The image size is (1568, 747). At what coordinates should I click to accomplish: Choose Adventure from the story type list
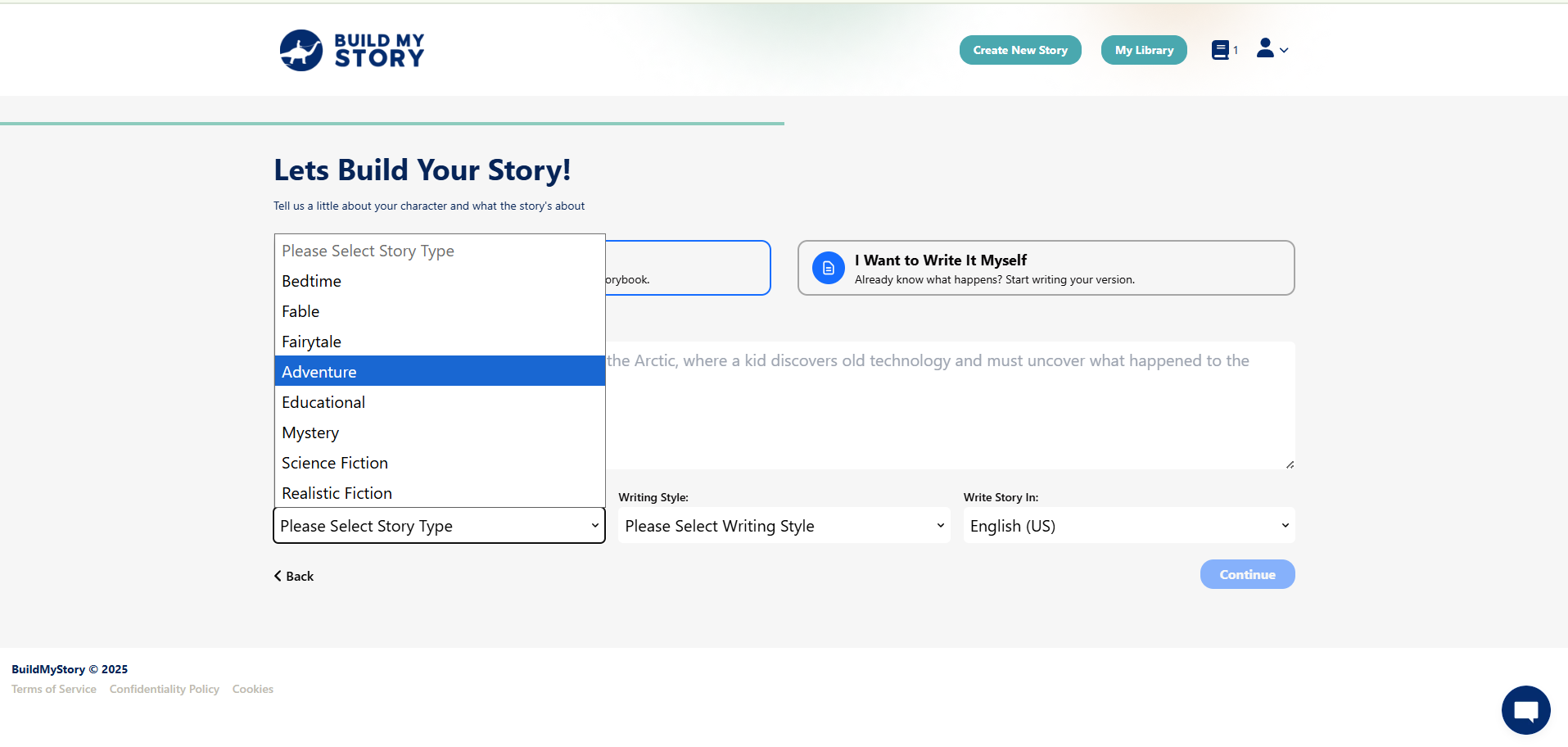(x=439, y=371)
